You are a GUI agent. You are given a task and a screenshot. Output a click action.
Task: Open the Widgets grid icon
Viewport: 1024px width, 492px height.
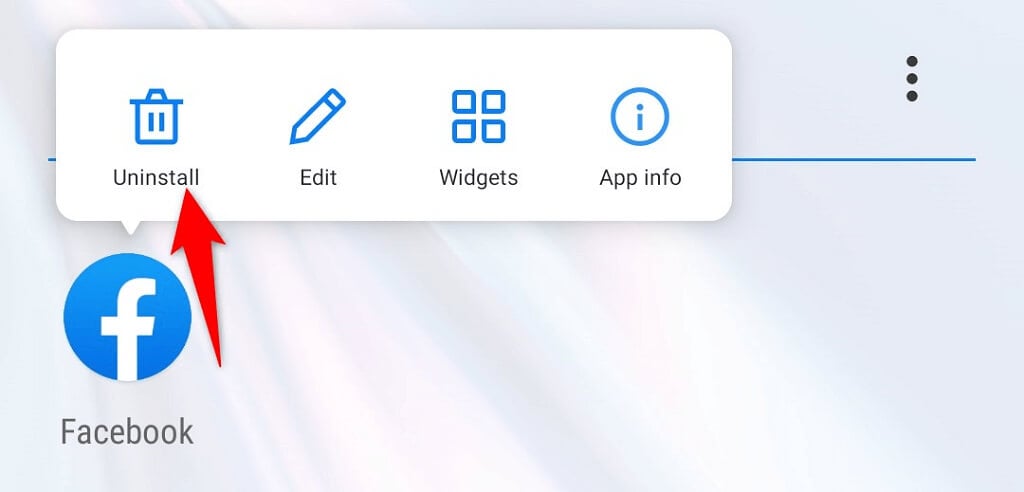(479, 116)
